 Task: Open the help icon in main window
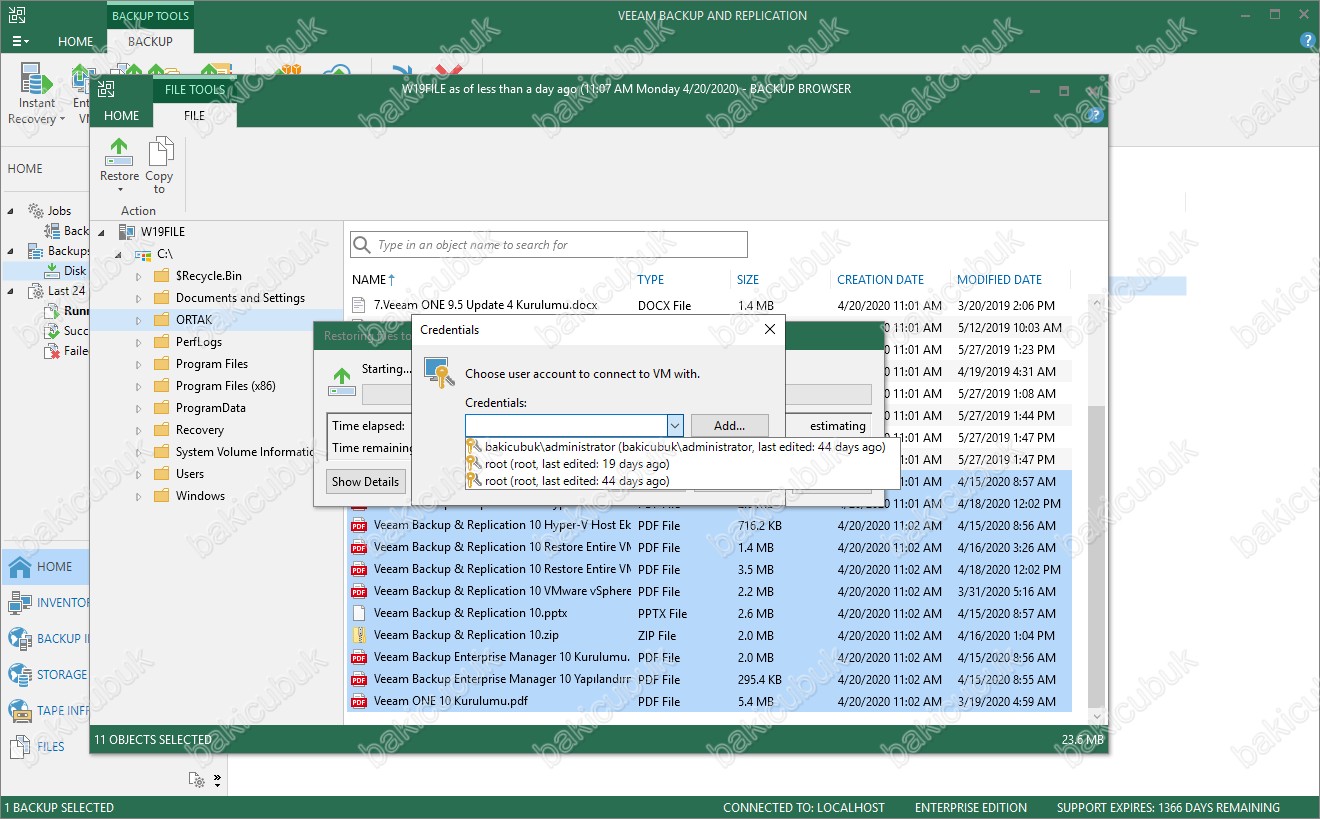(1307, 41)
